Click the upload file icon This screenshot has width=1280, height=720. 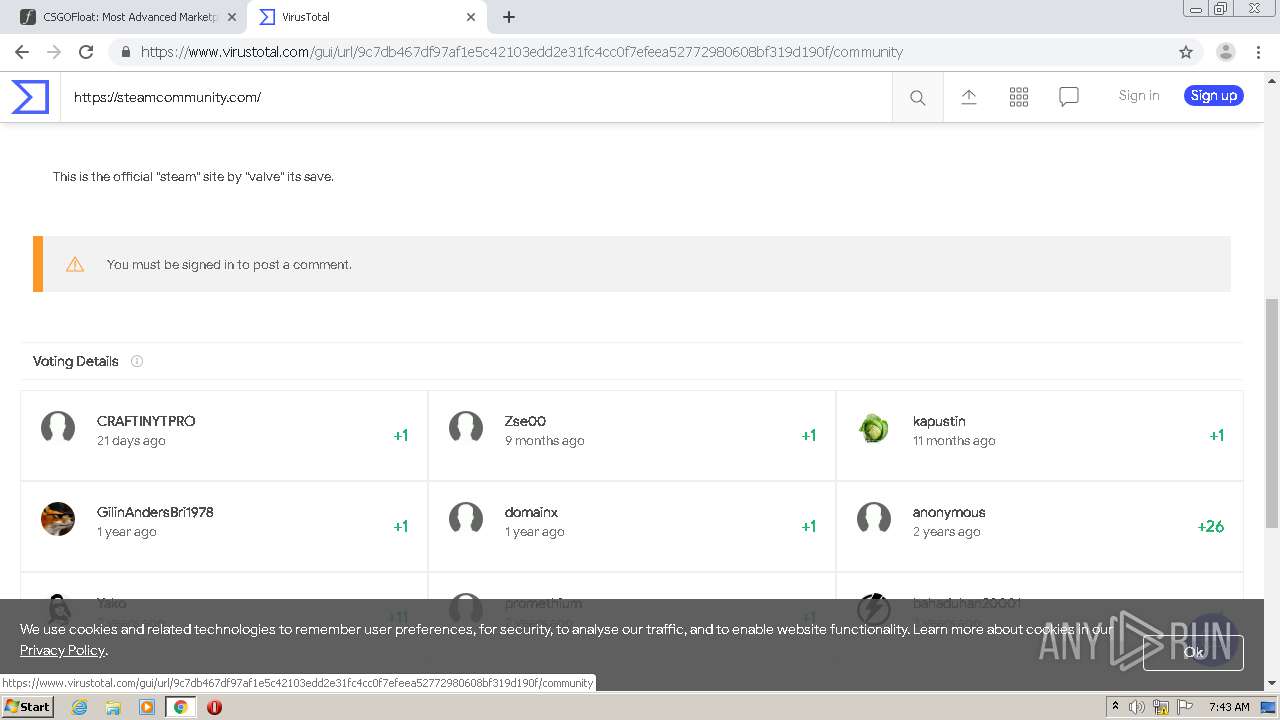click(969, 96)
